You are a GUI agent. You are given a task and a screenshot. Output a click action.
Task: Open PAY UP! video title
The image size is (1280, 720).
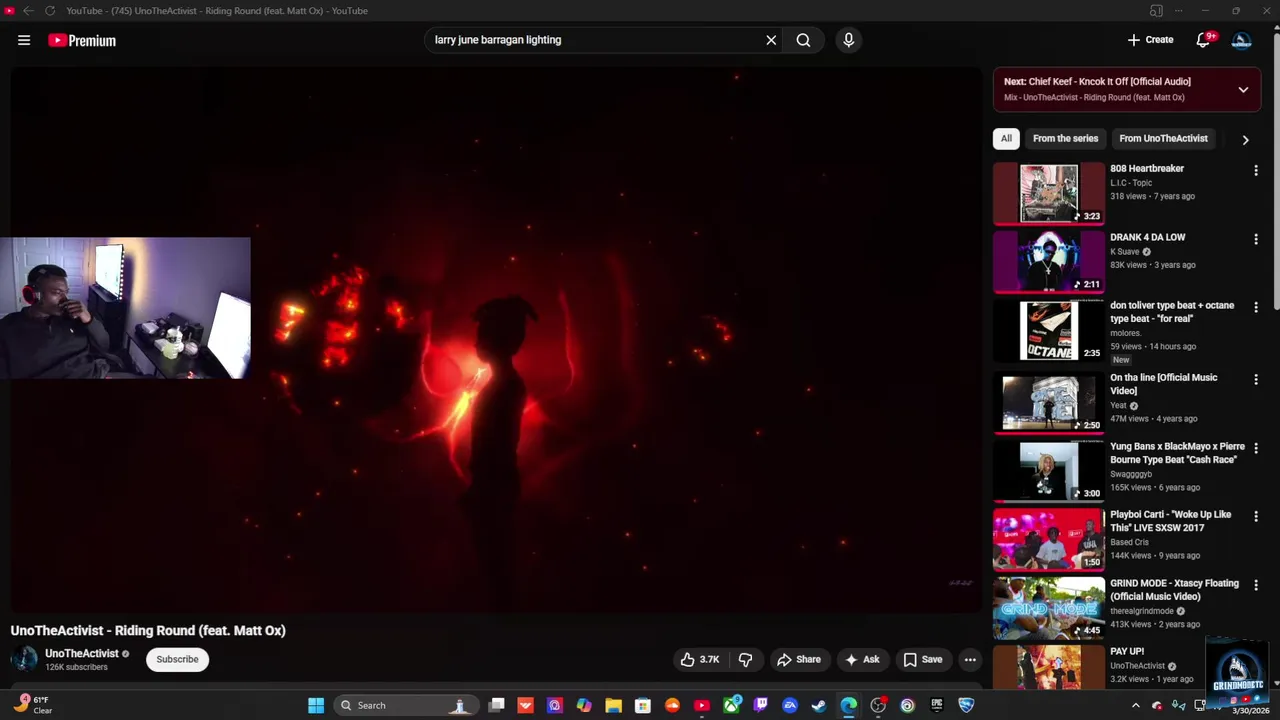click(x=1127, y=651)
